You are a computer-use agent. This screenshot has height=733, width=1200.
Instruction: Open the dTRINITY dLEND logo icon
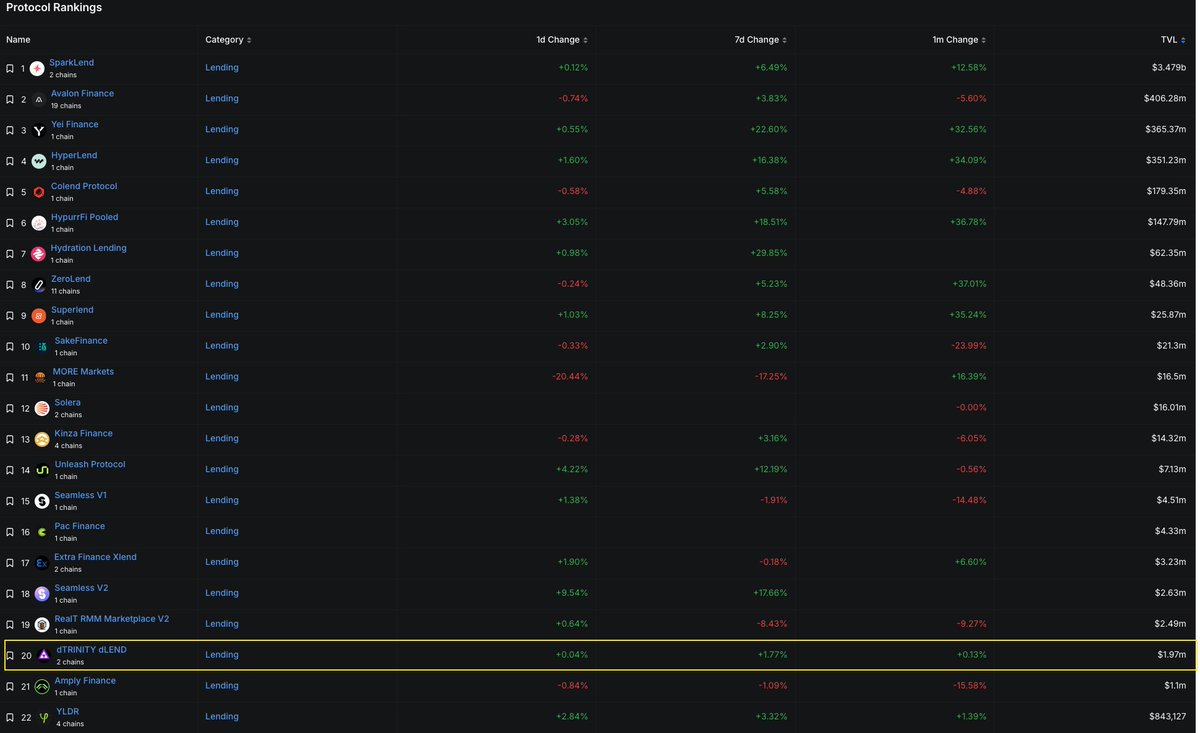(43, 656)
